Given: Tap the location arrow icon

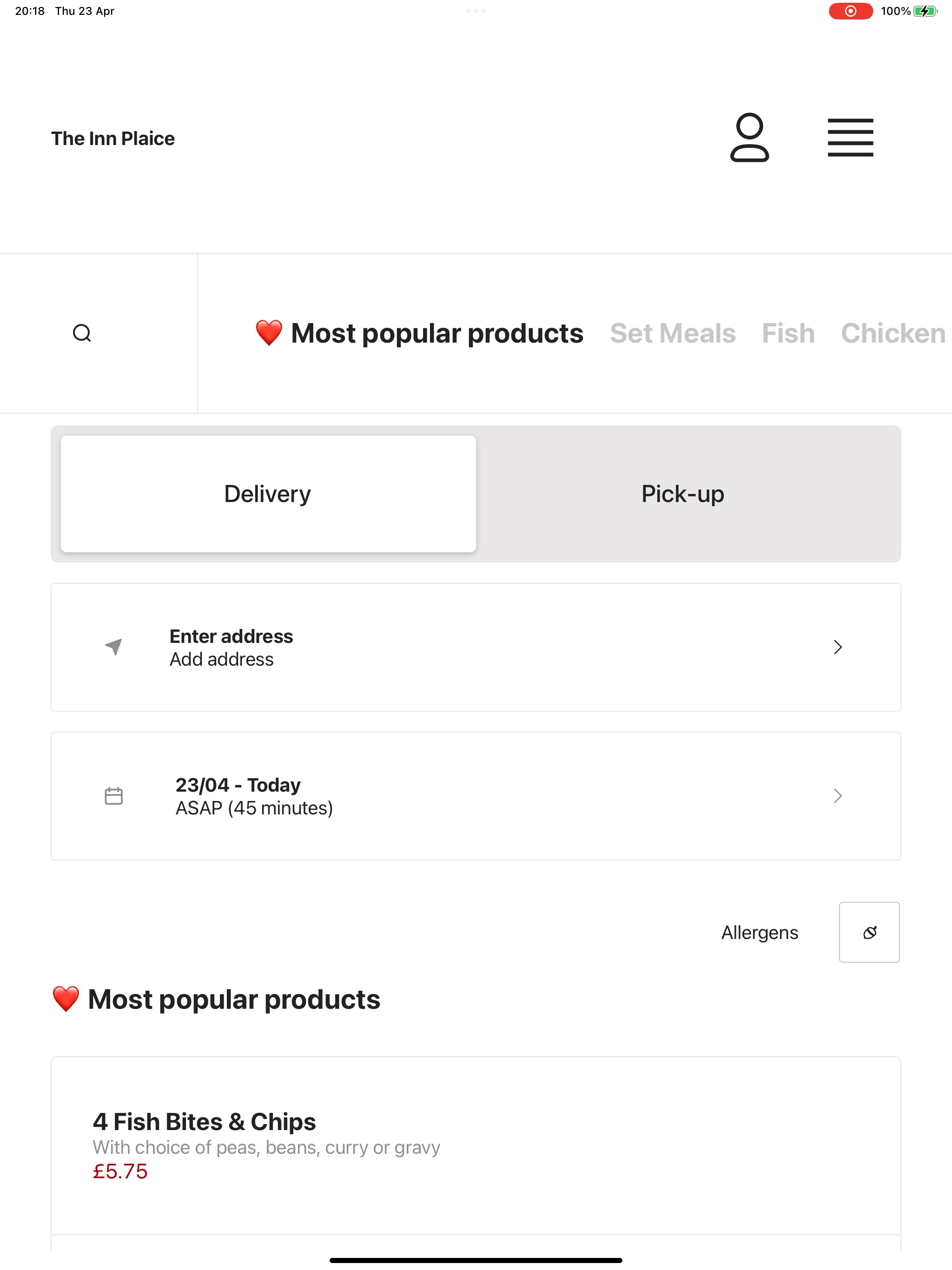Looking at the screenshot, I should coord(114,647).
